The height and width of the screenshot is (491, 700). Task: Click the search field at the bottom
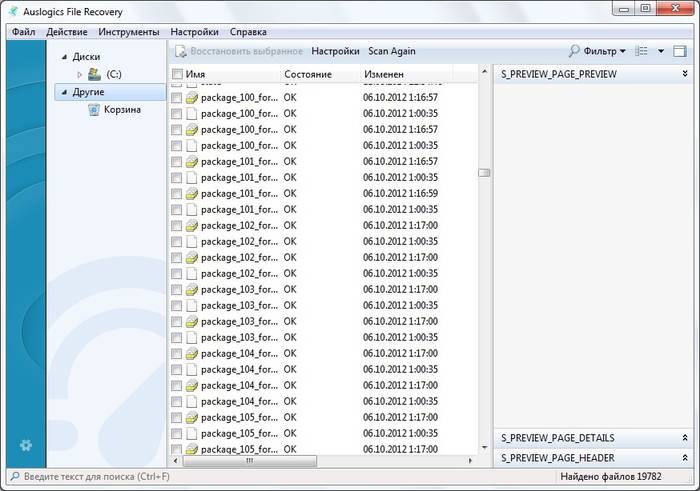tap(150, 478)
